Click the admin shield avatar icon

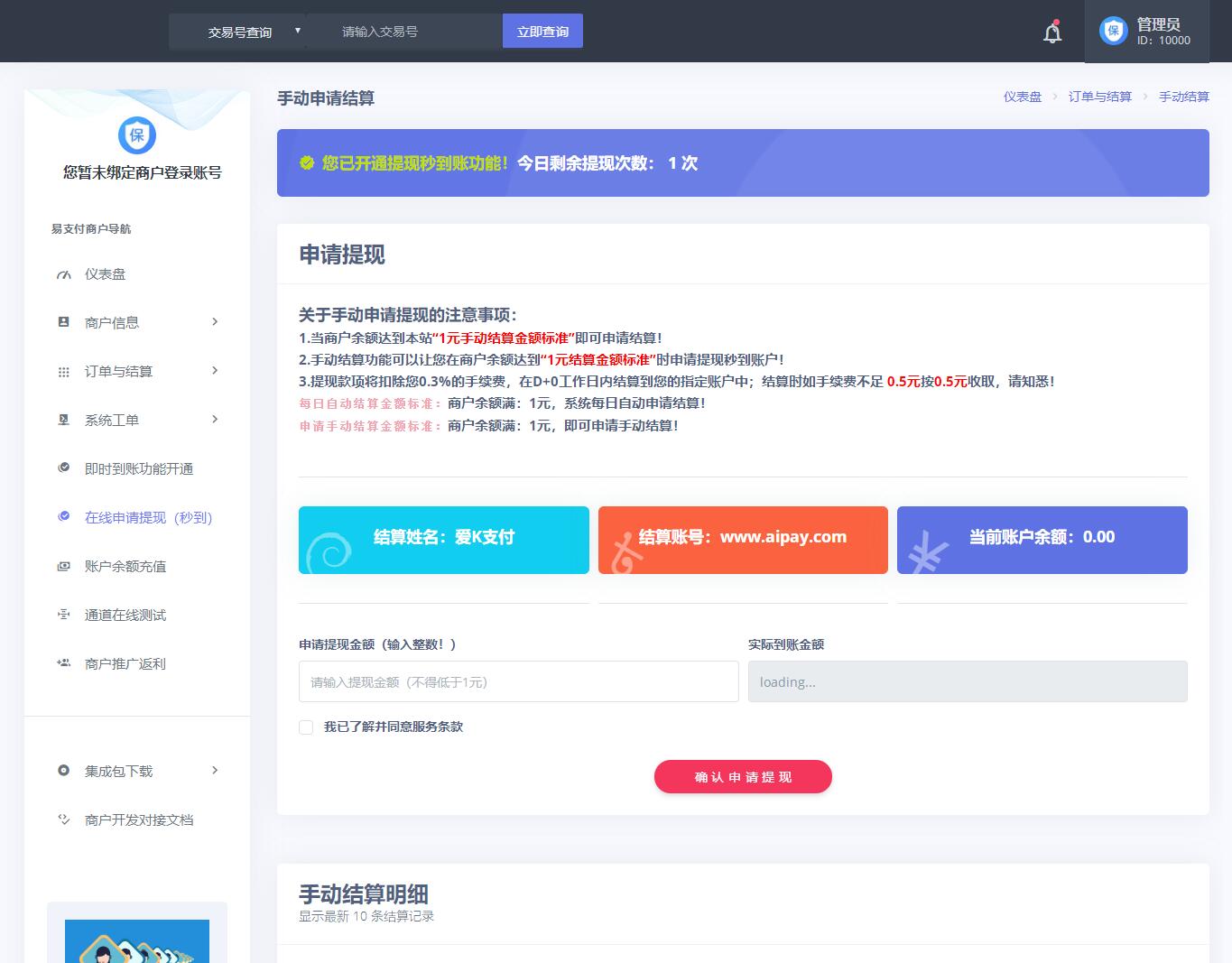1113,31
